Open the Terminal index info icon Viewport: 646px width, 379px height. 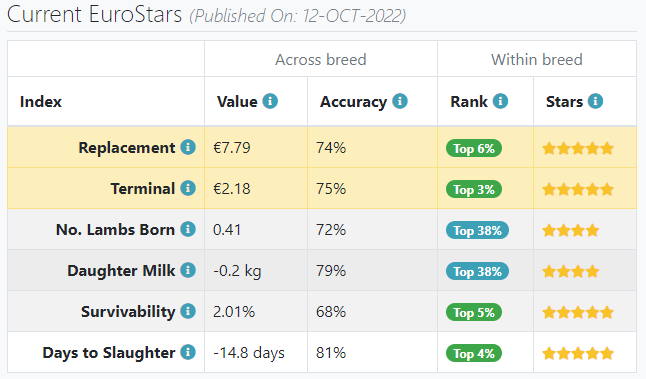click(x=188, y=188)
